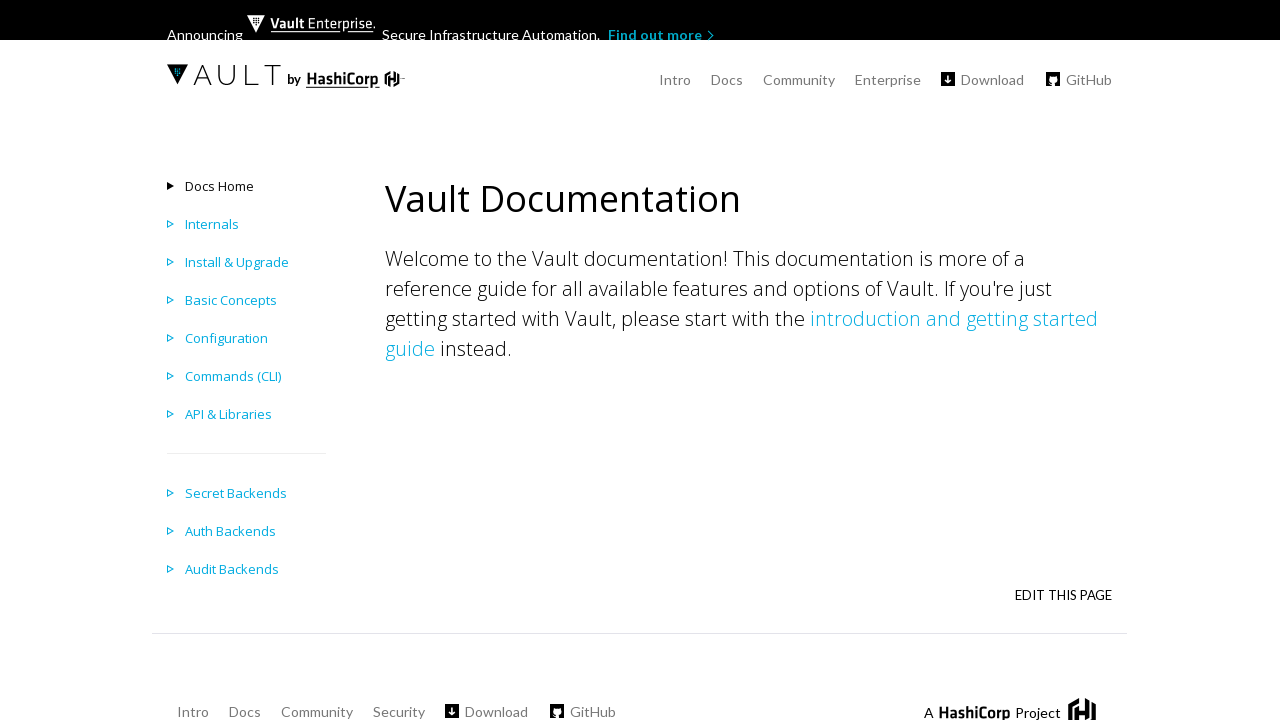Viewport: 1280px width, 720px height.
Task: Go to Community in the top navigation
Action: (799, 80)
